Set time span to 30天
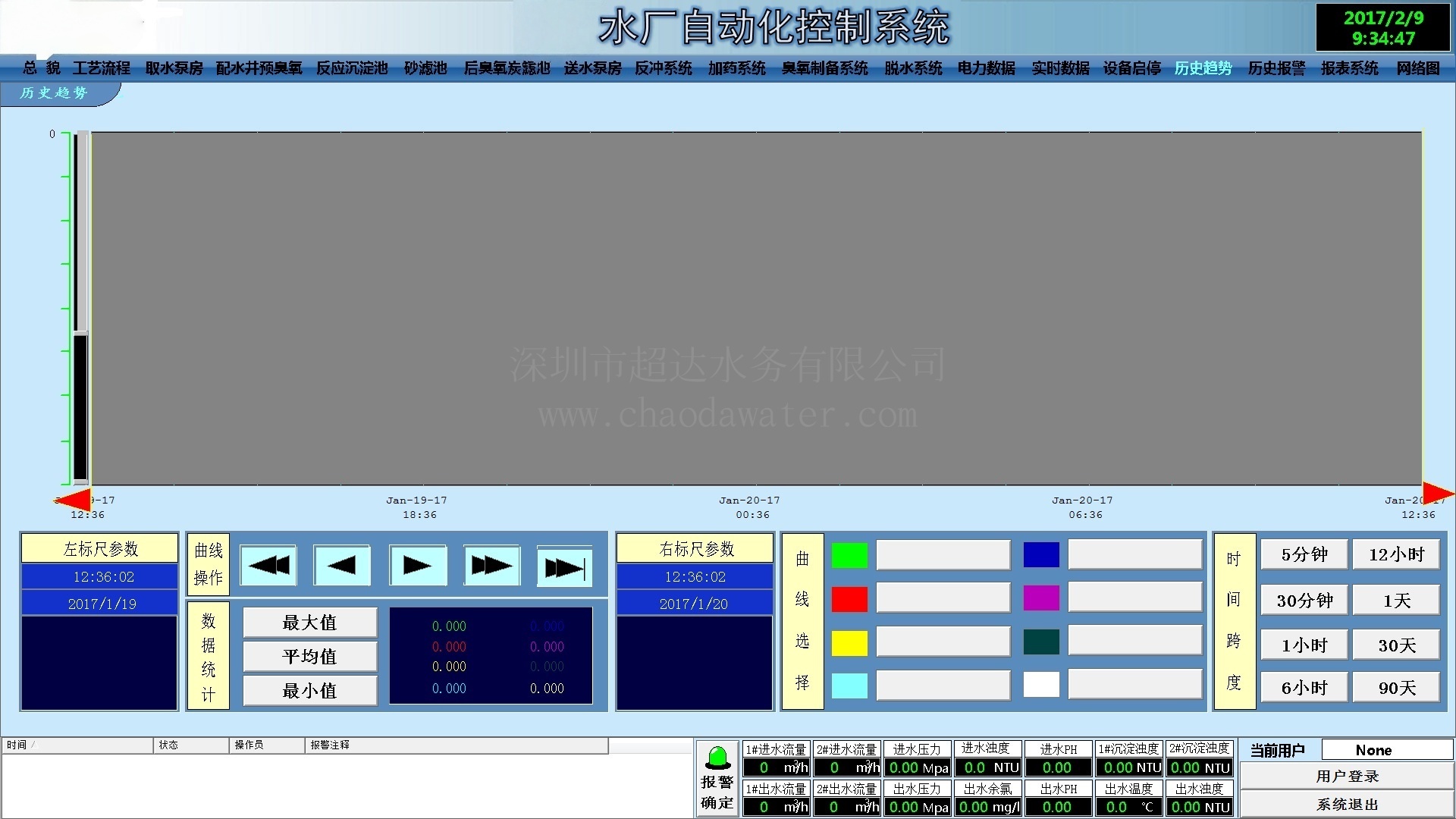This screenshot has height=819, width=1456. click(1396, 645)
